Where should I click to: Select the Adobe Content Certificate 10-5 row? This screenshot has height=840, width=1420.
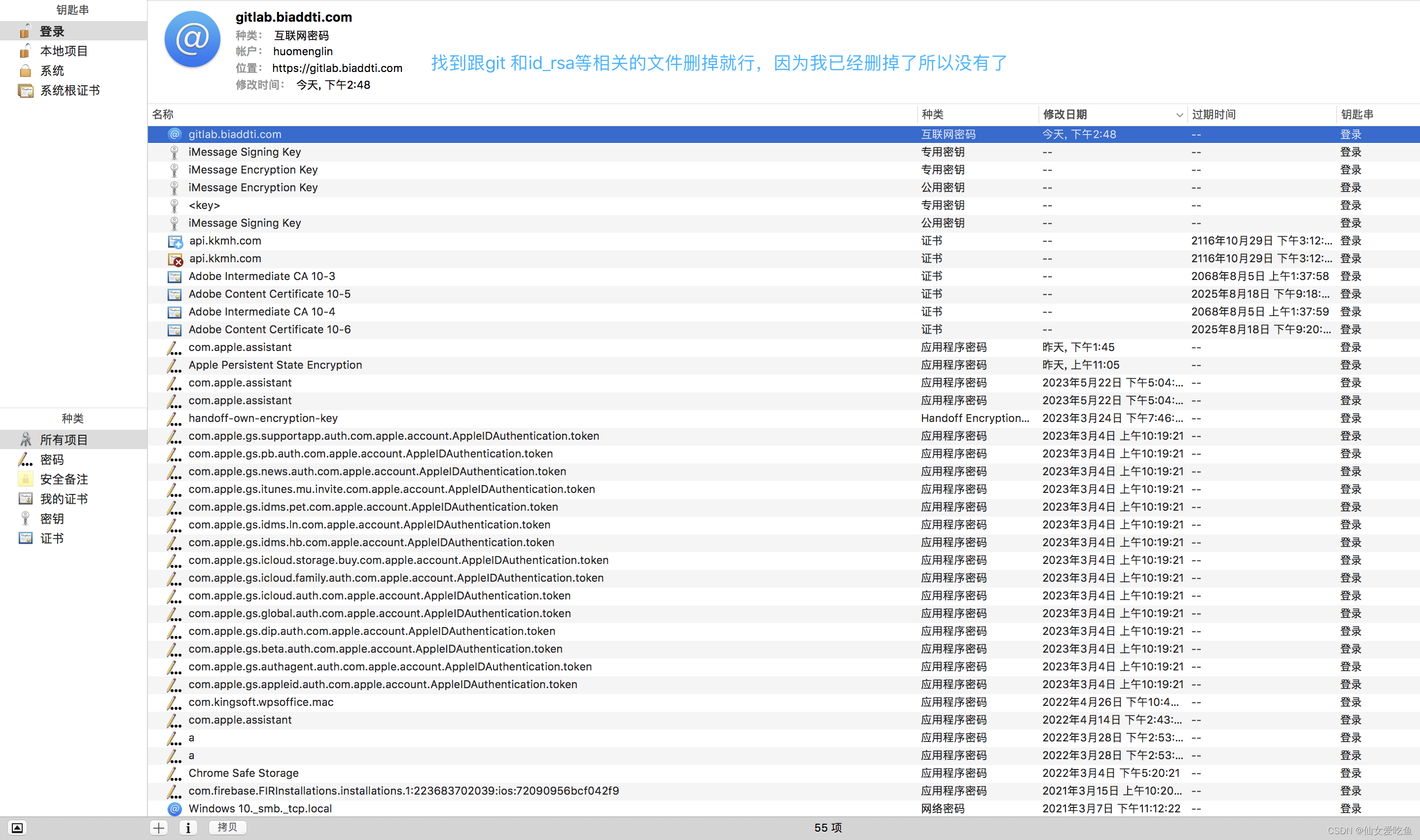[x=784, y=294]
